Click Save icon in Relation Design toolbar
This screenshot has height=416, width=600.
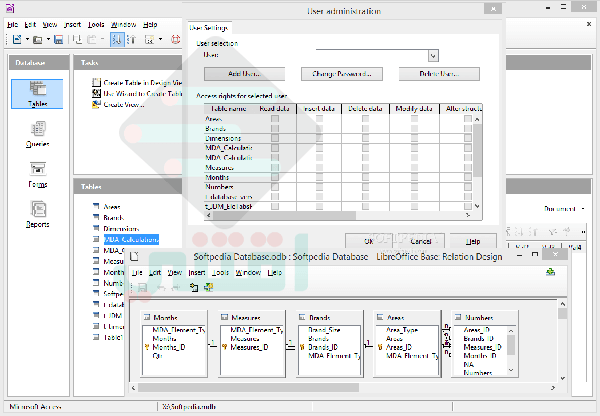pyautogui.click(x=142, y=287)
